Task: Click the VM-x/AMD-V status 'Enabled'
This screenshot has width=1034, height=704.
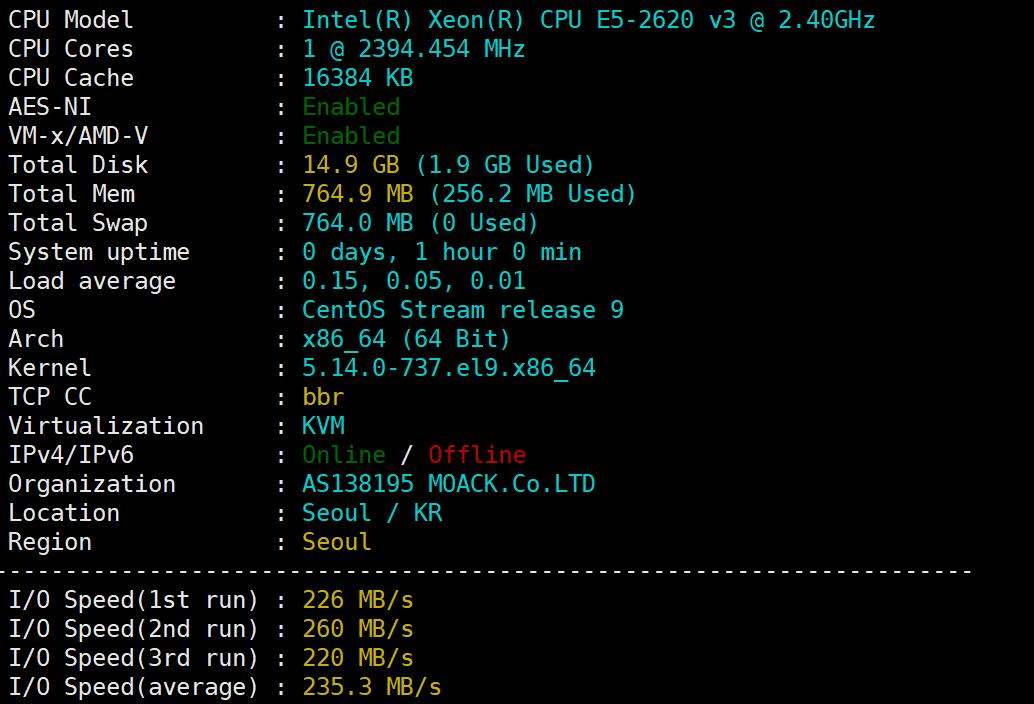Action: click(351, 136)
